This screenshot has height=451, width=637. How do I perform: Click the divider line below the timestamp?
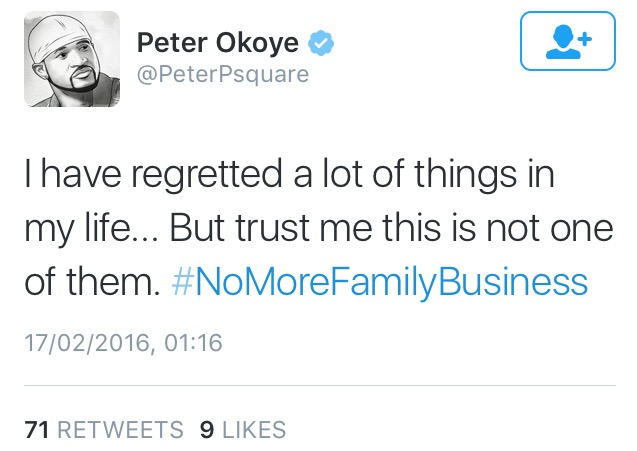(320, 385)
